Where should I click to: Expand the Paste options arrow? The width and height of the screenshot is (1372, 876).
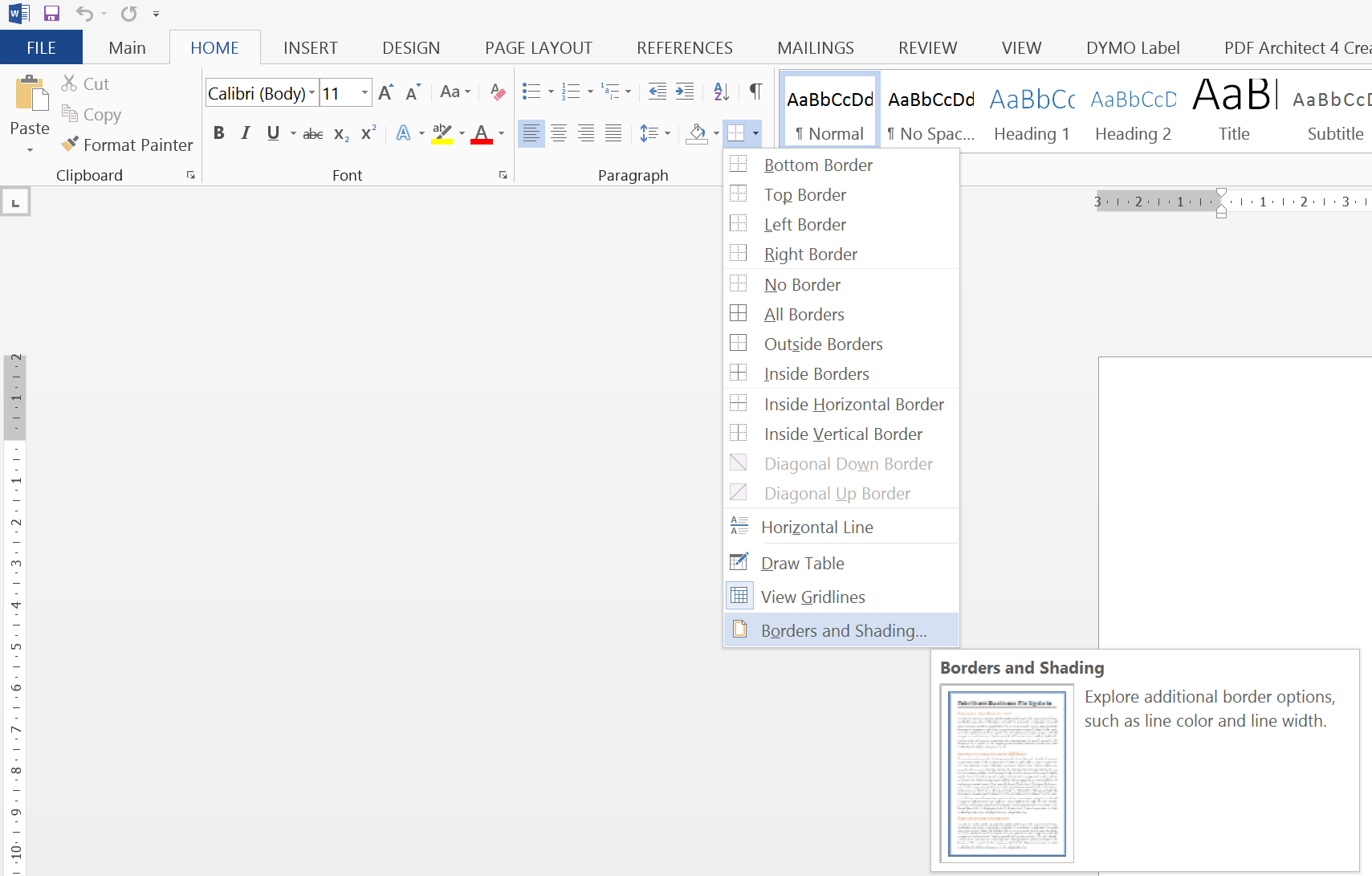30,150
